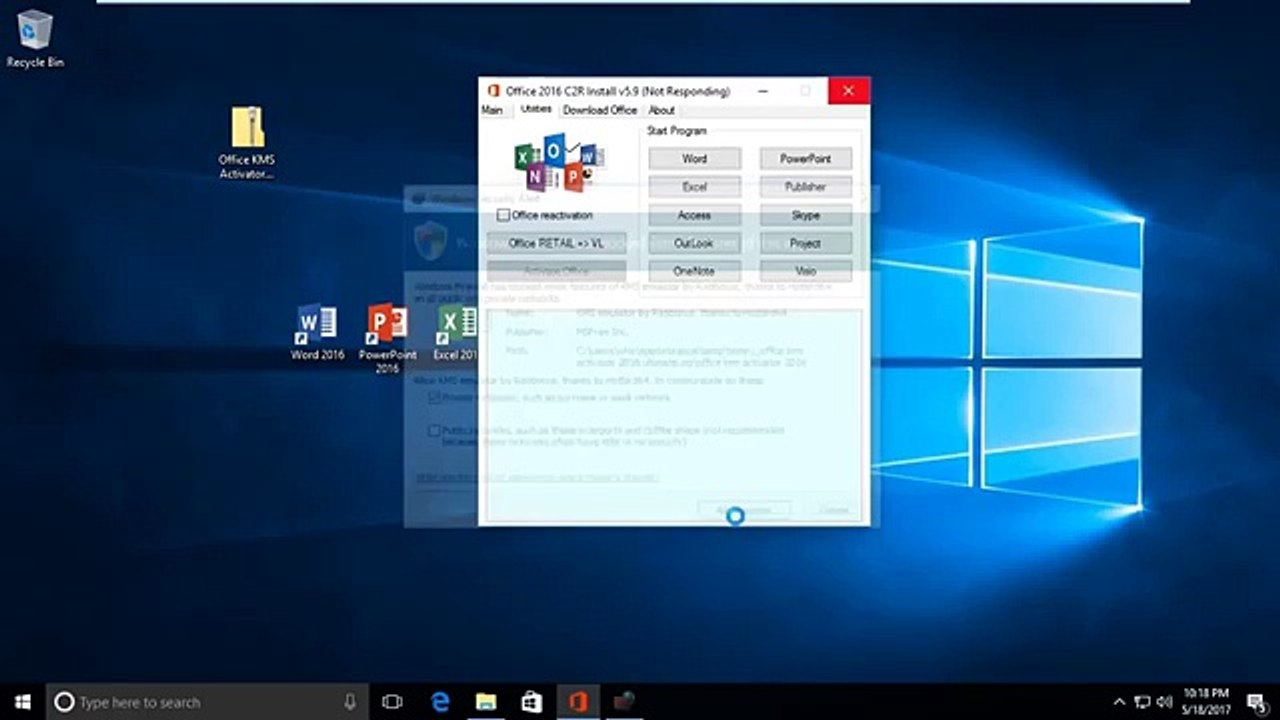The height and width of the screenshot is (720, 1280).
Task: Click Cancel in the Security Alert dialog
Action: tap(835, 510)
